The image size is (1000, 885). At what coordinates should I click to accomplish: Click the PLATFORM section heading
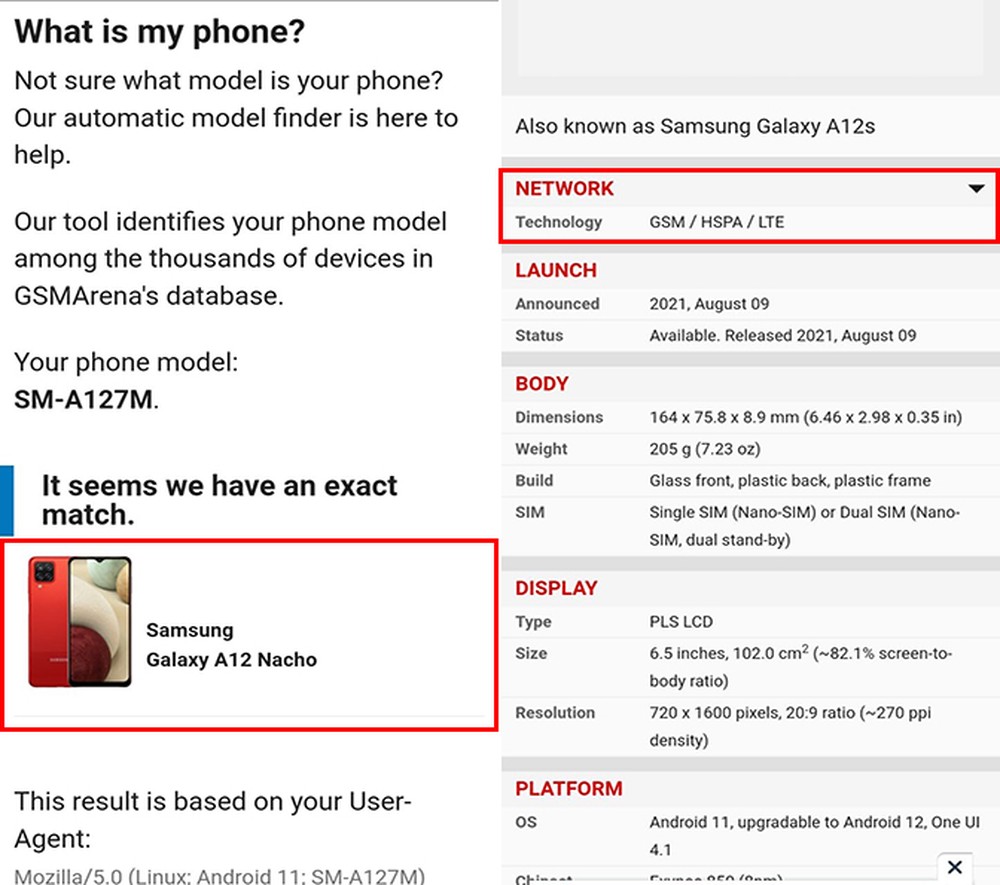point(569,789)
